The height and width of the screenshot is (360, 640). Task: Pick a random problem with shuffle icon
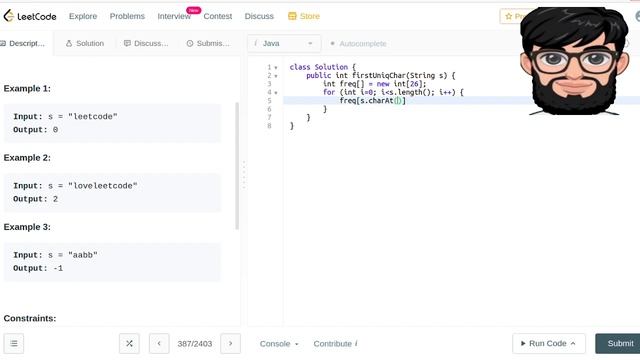point(129,344)
